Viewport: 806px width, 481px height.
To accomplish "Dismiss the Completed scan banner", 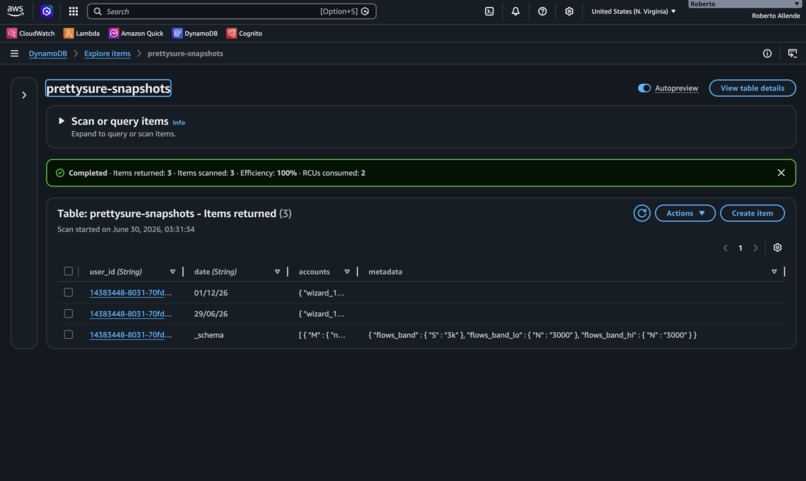I will click(781, 173).
